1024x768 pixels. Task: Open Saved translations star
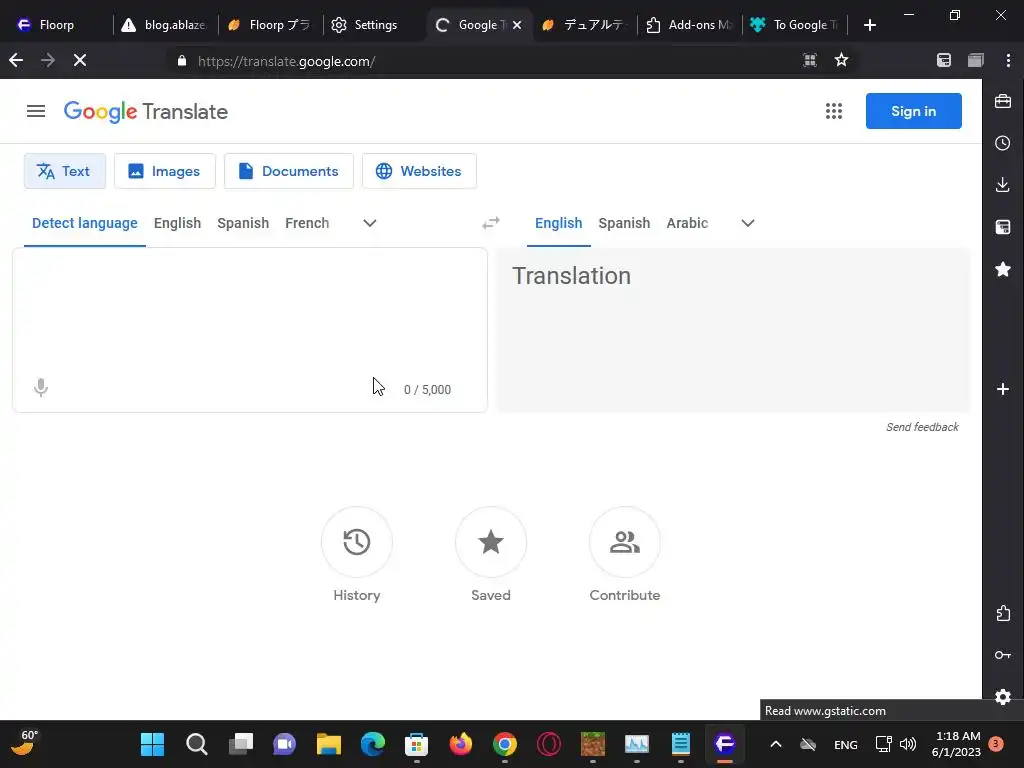(491, 542)
